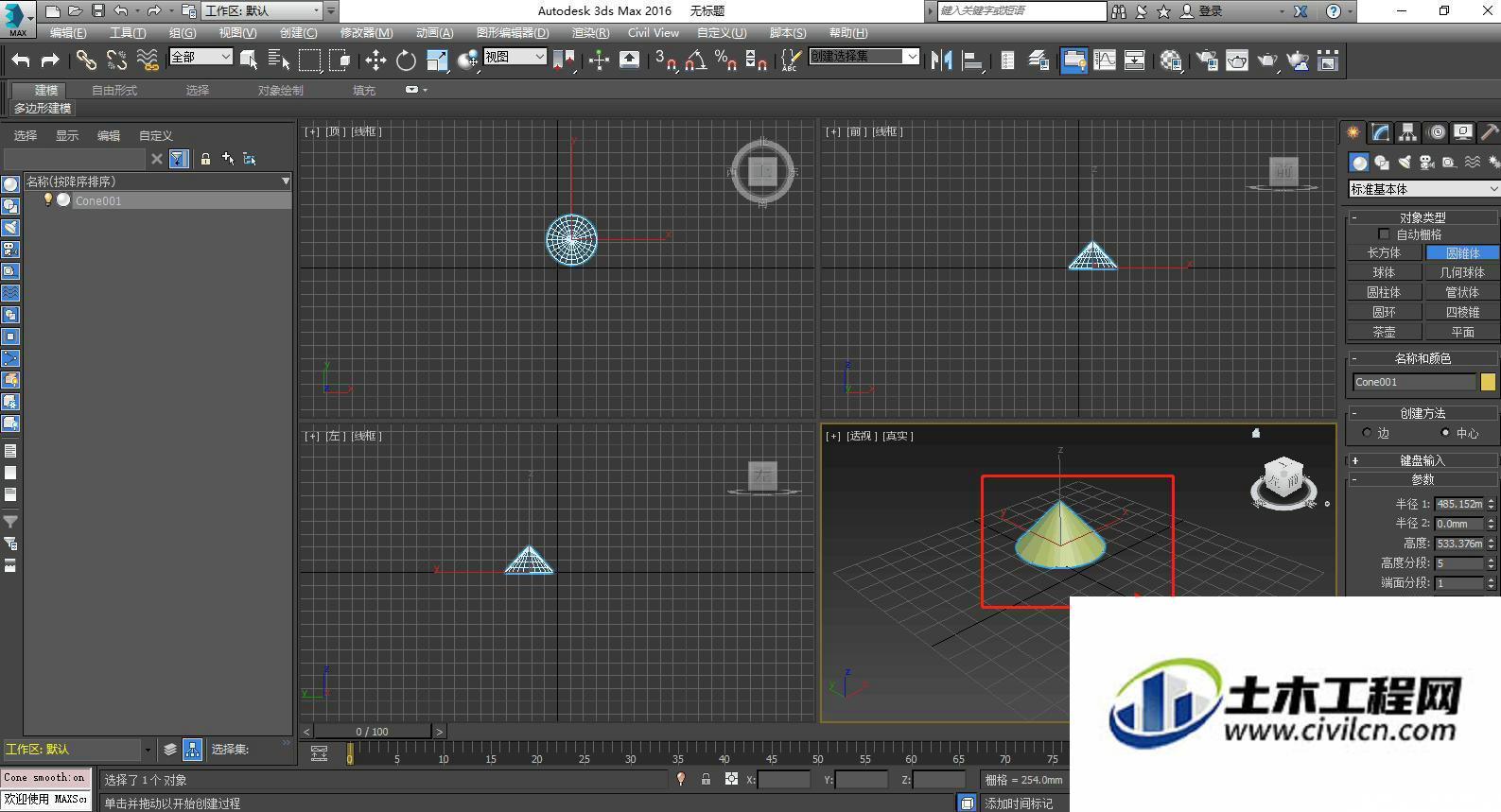This screenshot has height=812, width=1501.
Task: Click the 半径 1 value field
Action: point(1459,504)
